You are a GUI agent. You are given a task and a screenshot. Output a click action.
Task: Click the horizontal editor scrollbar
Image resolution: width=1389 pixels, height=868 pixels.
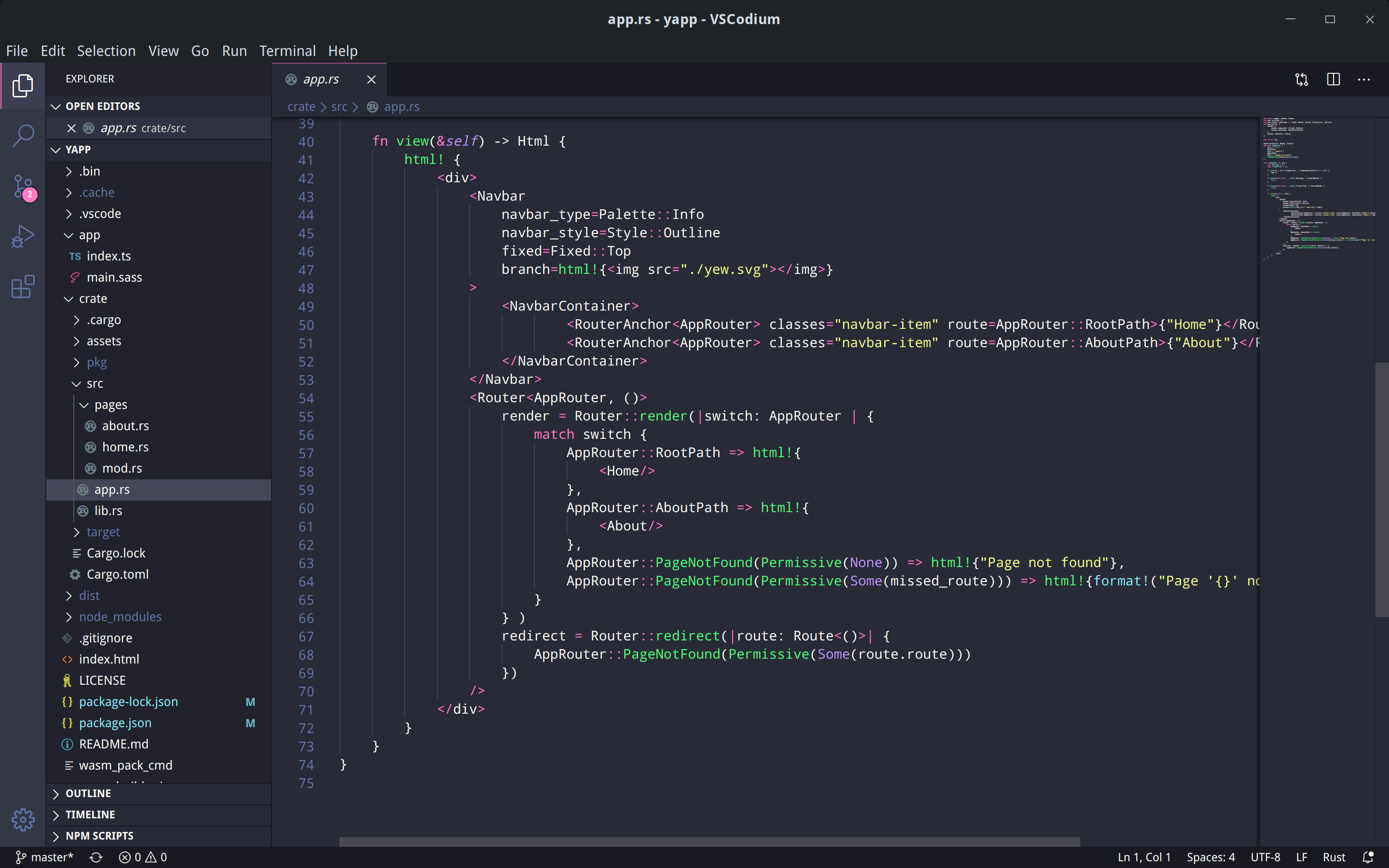pos(709,841)
